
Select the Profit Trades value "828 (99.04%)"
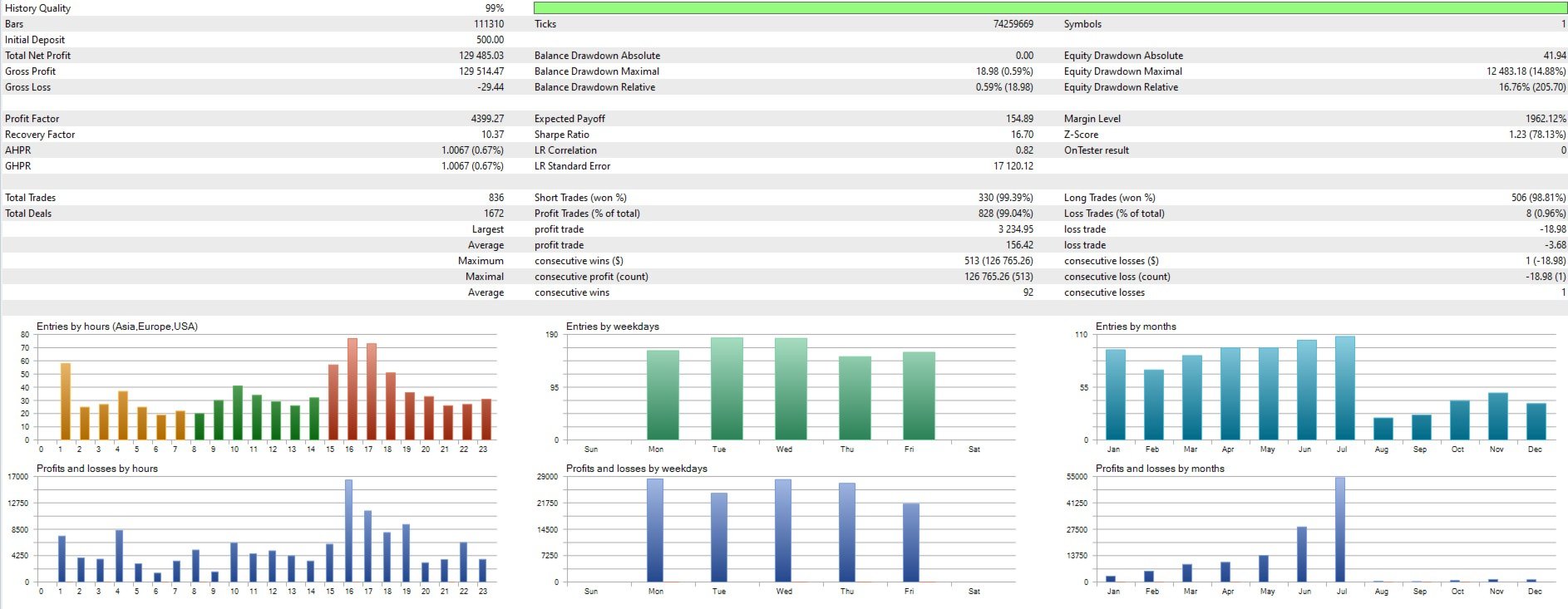coord(1006,214)
